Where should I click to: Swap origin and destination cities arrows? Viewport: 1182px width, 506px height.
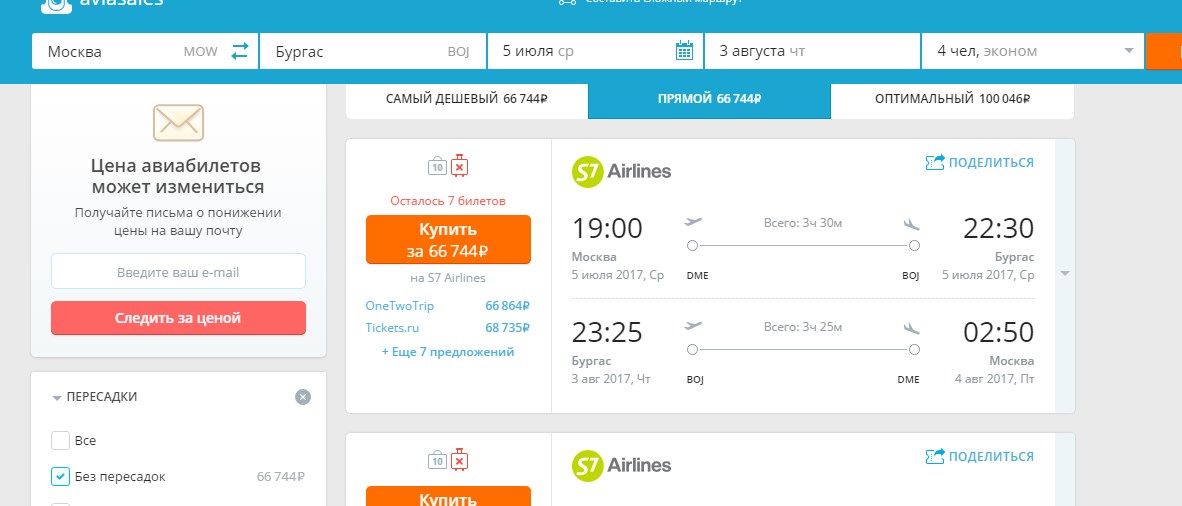(240, 51)
